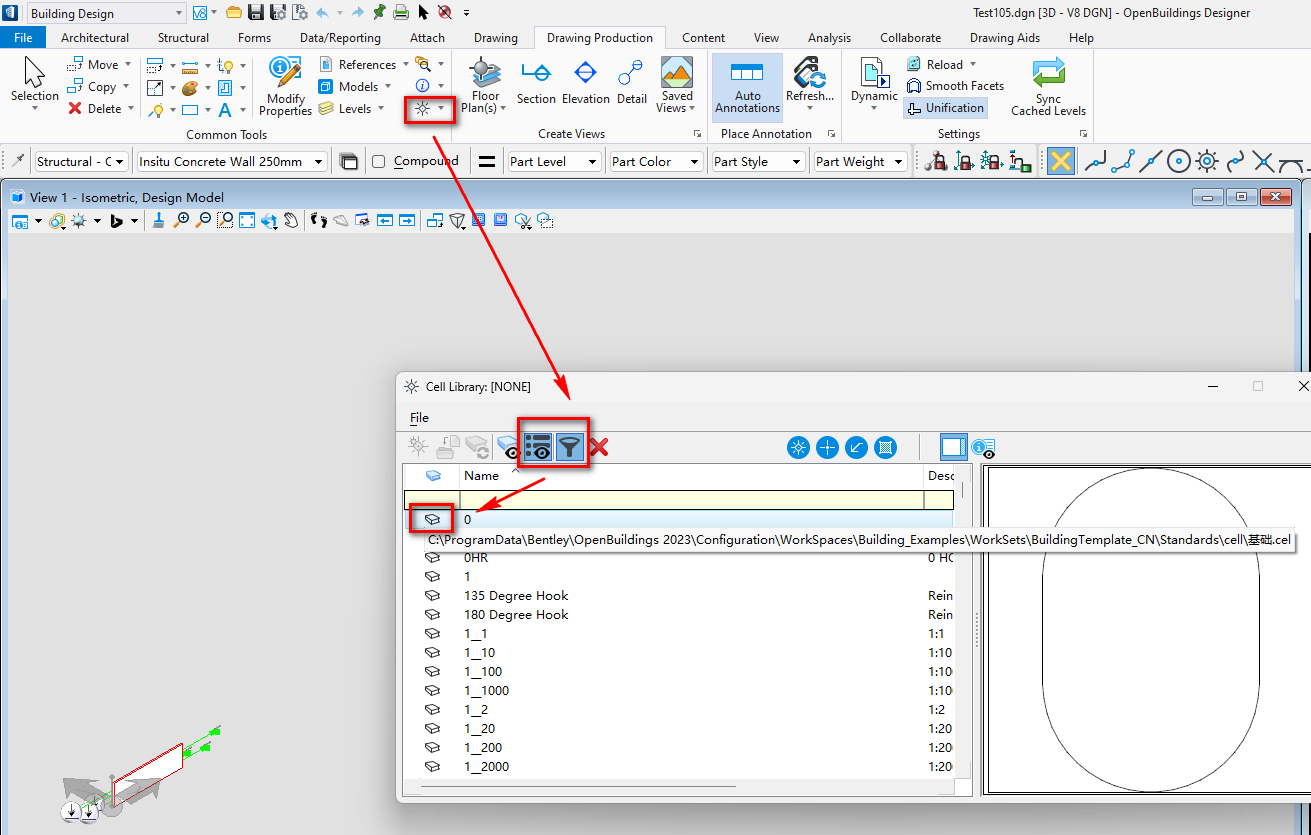Open the Building Design workflow dropdown
This screenshot has width=1311, height=835.
(106, 13)
